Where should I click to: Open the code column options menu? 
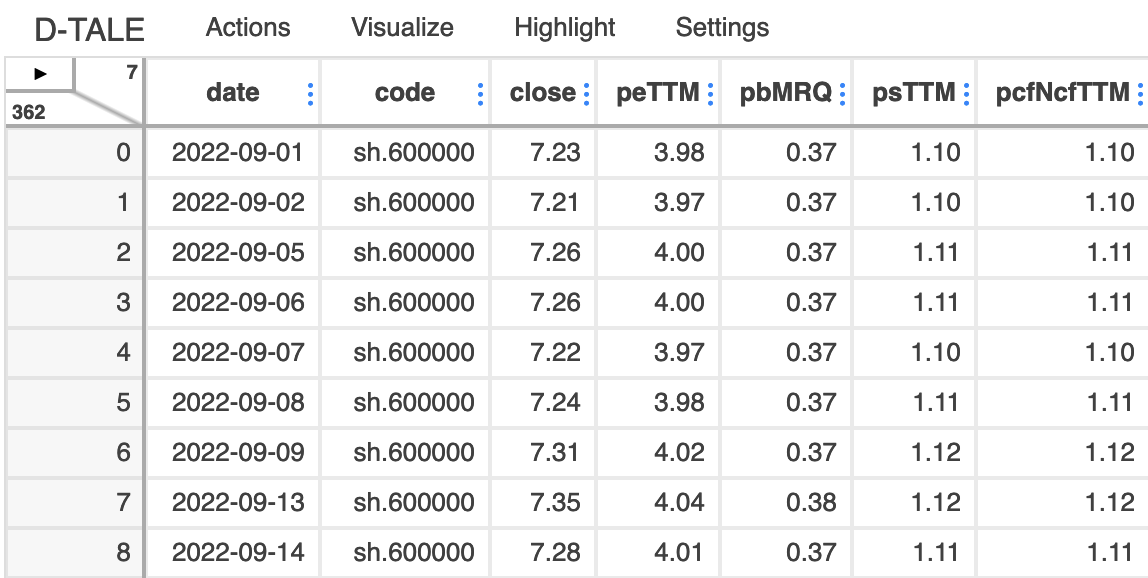point(481,94)
